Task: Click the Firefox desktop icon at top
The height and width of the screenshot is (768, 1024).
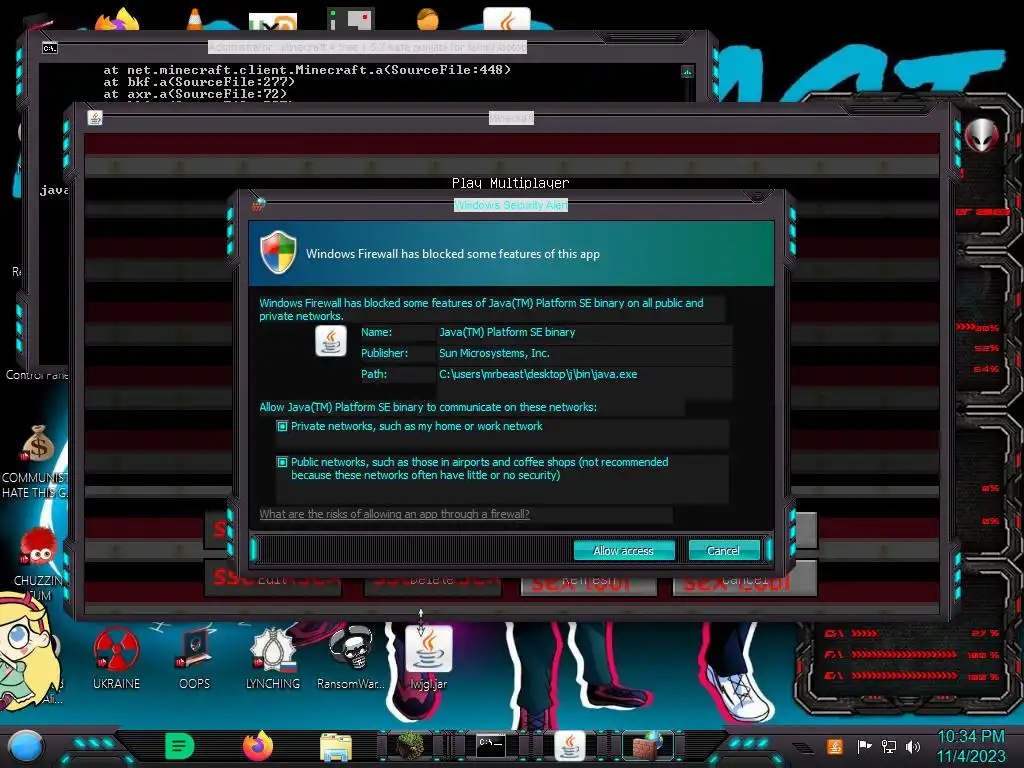Action: pyautogui.click(x=118, y=19)
